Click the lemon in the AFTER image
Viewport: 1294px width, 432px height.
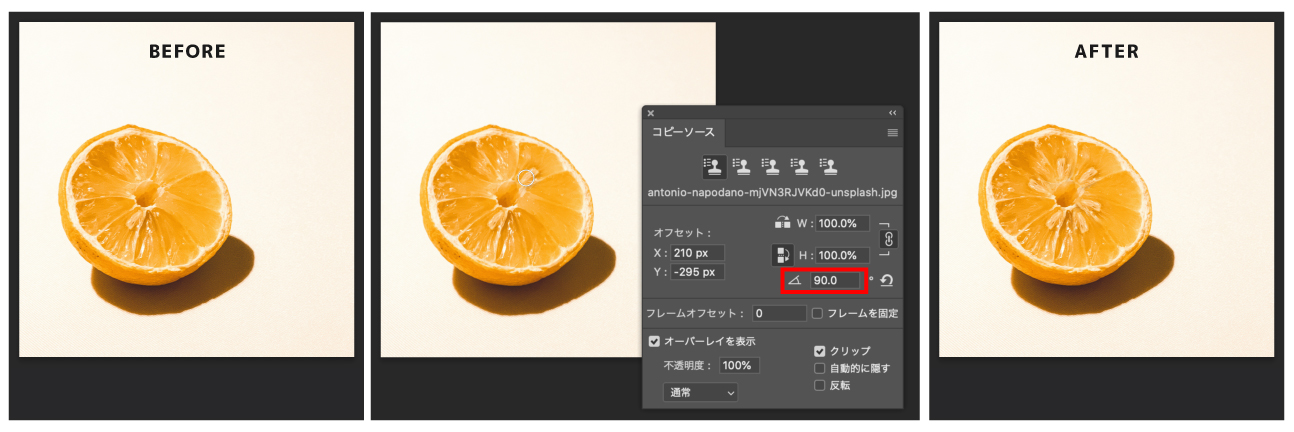(1066, 204)
